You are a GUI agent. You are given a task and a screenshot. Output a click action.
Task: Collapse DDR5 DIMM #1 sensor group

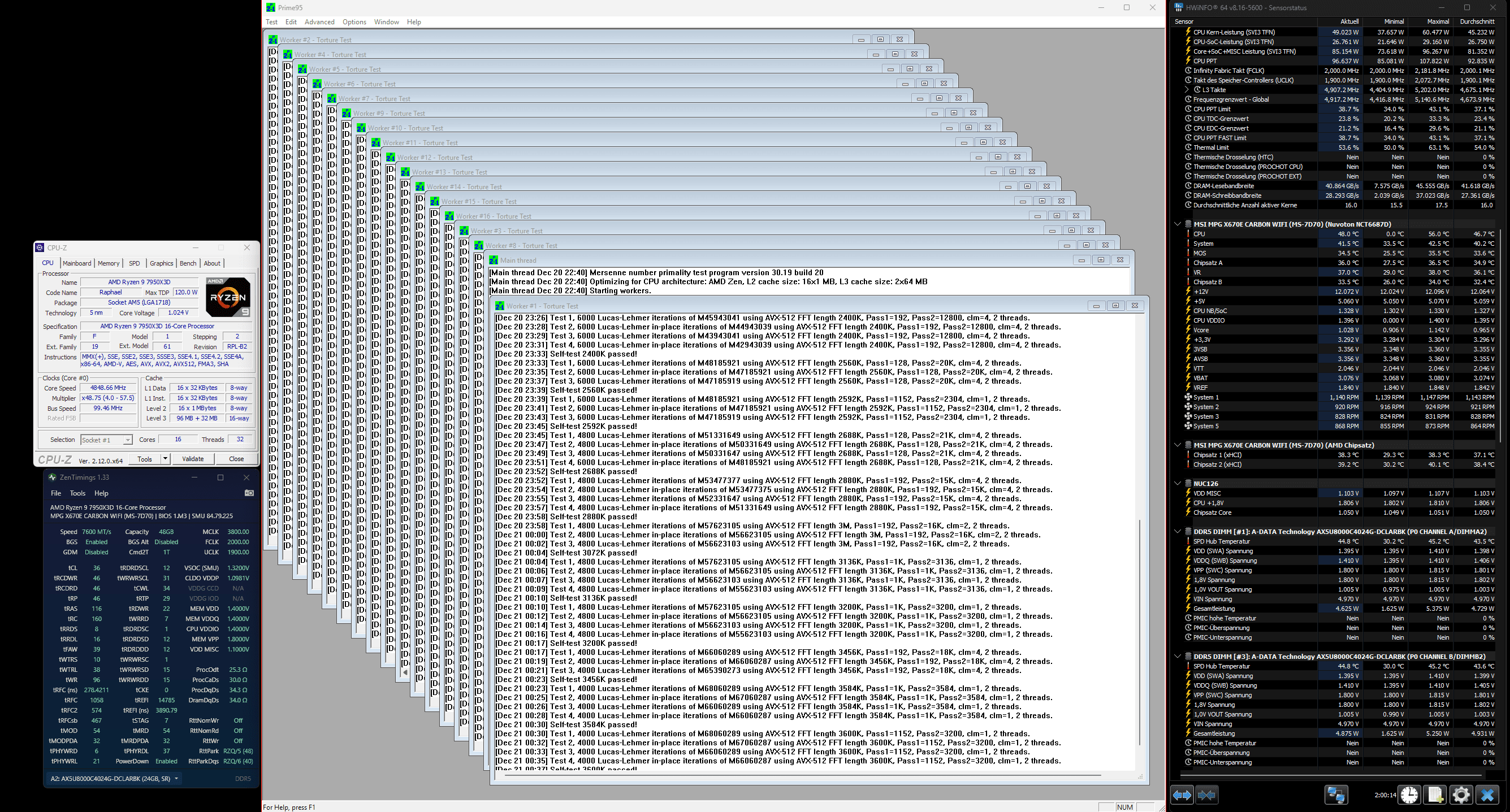coord(1177,532)
